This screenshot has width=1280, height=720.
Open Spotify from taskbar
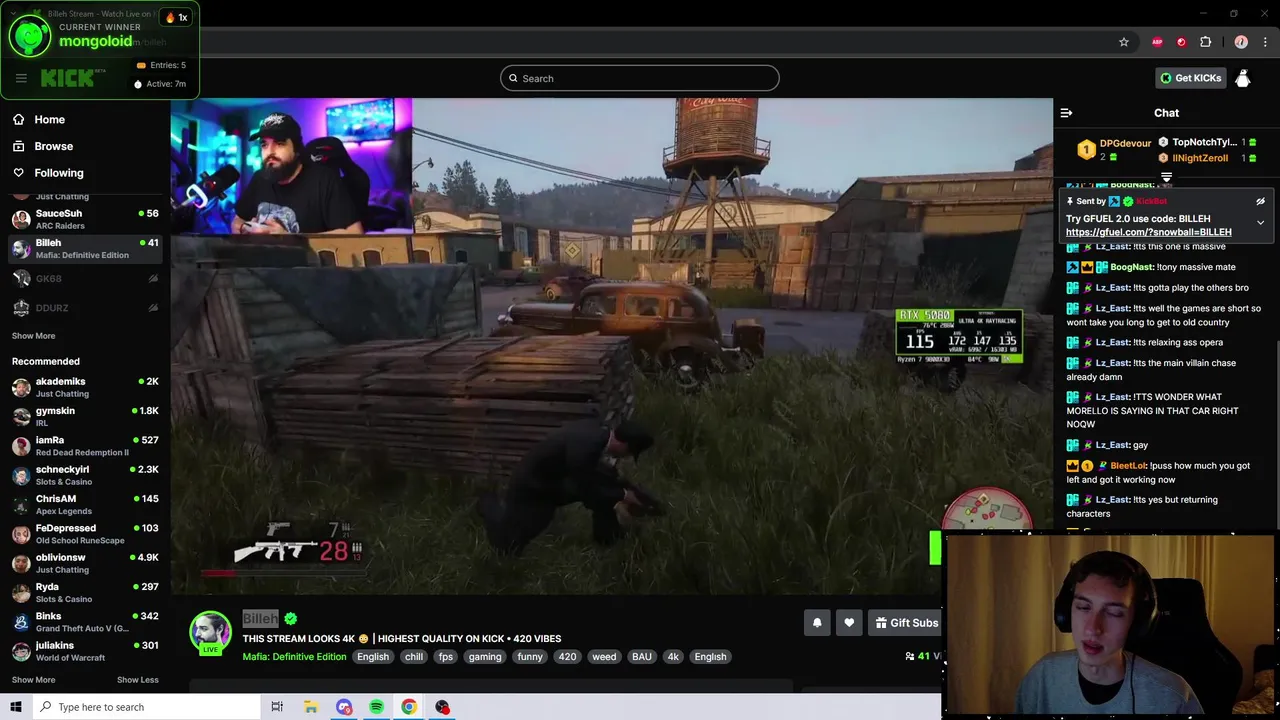point(376,707)
